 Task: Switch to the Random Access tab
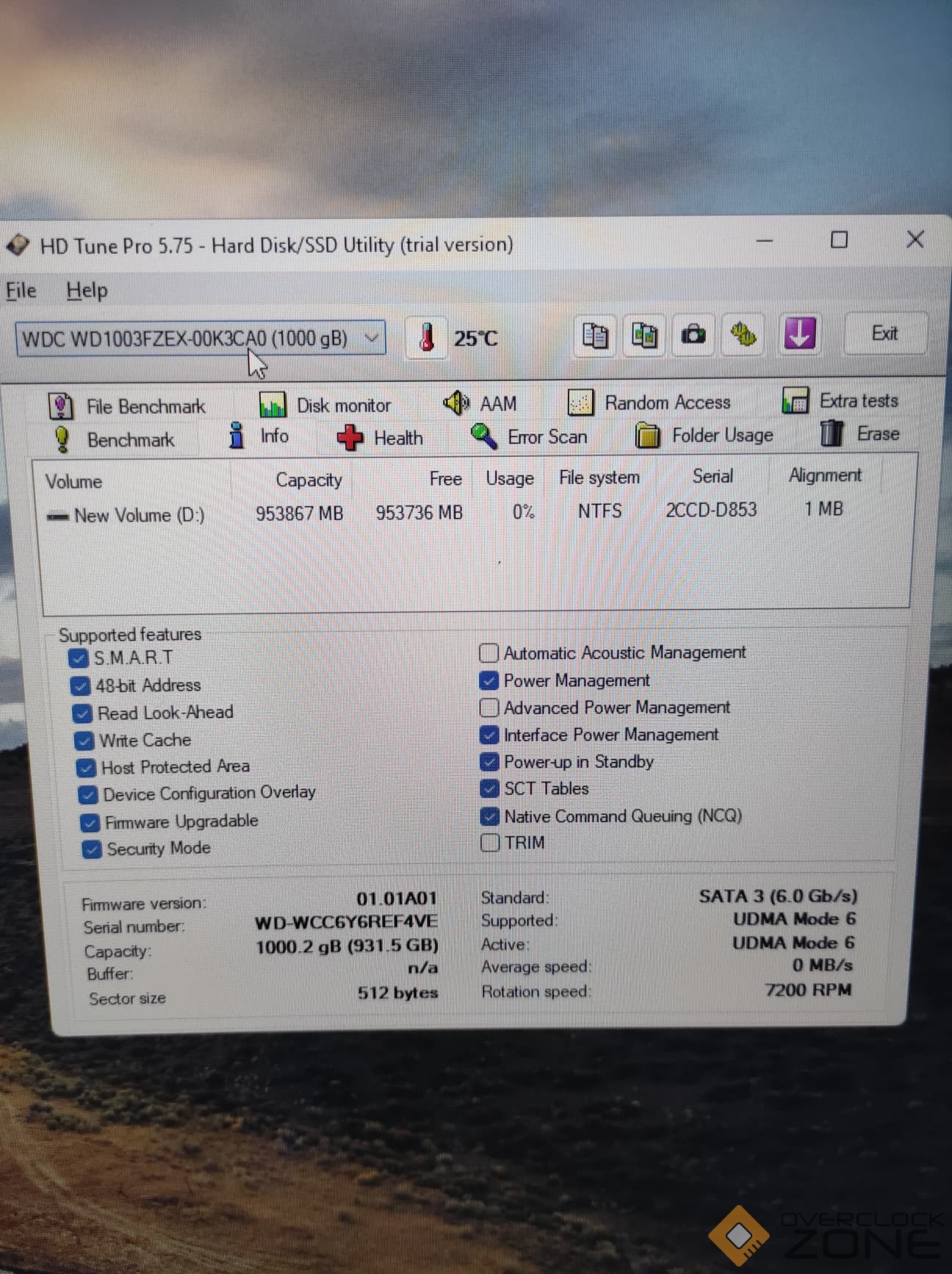(649, 403)
